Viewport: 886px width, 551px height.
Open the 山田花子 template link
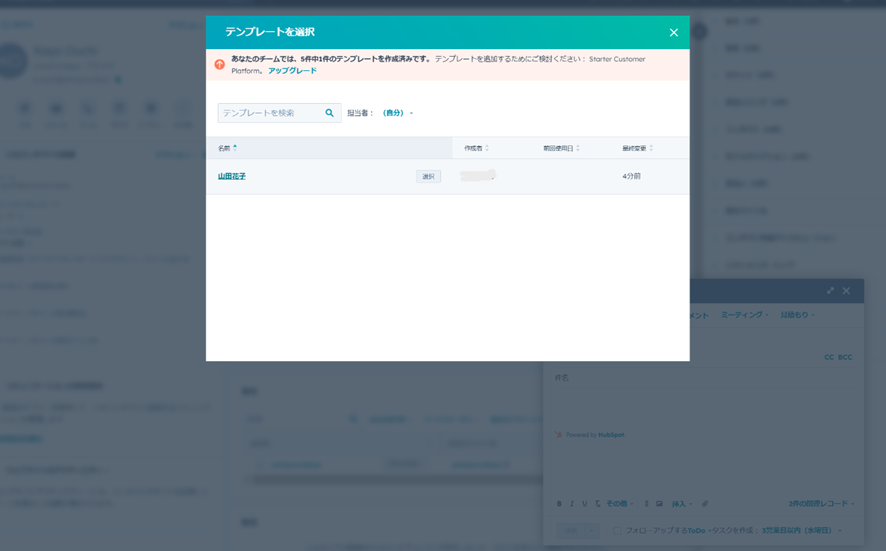pyautogui.click(x=232, y=176)
